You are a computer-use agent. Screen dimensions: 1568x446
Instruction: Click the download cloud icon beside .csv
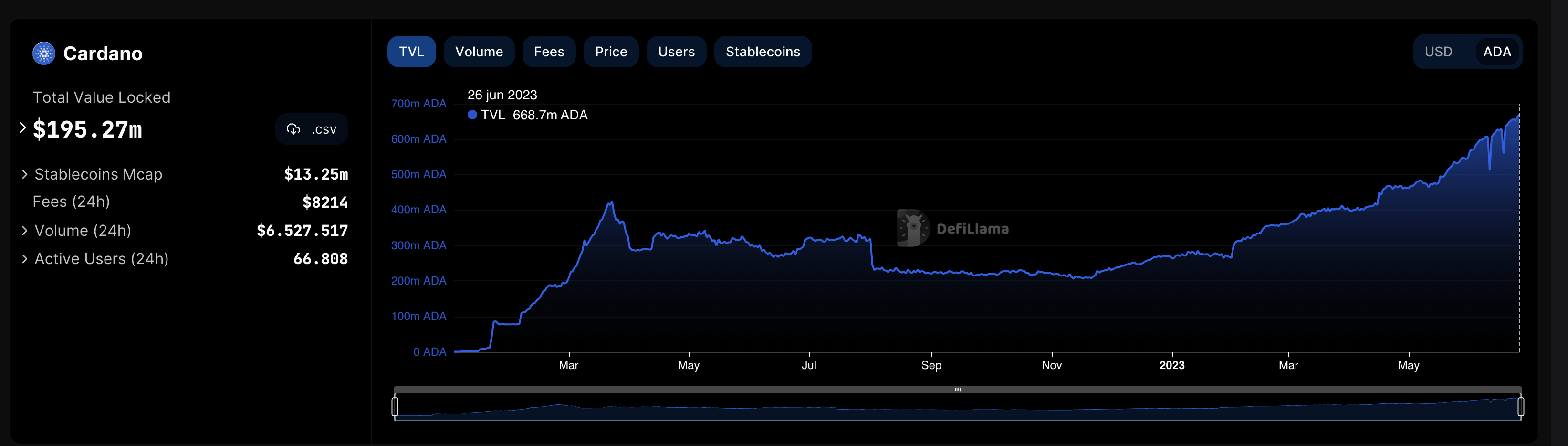pos(293,129)
